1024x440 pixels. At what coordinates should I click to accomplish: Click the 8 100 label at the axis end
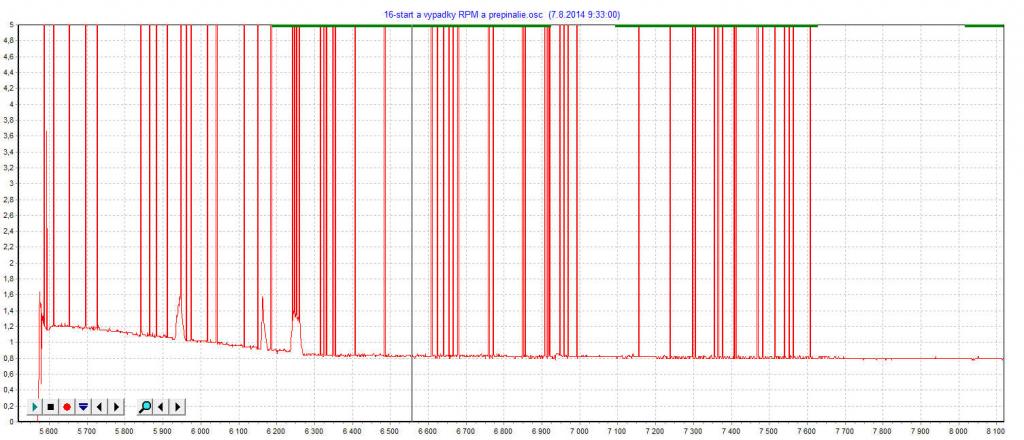(x=996, y=432)
